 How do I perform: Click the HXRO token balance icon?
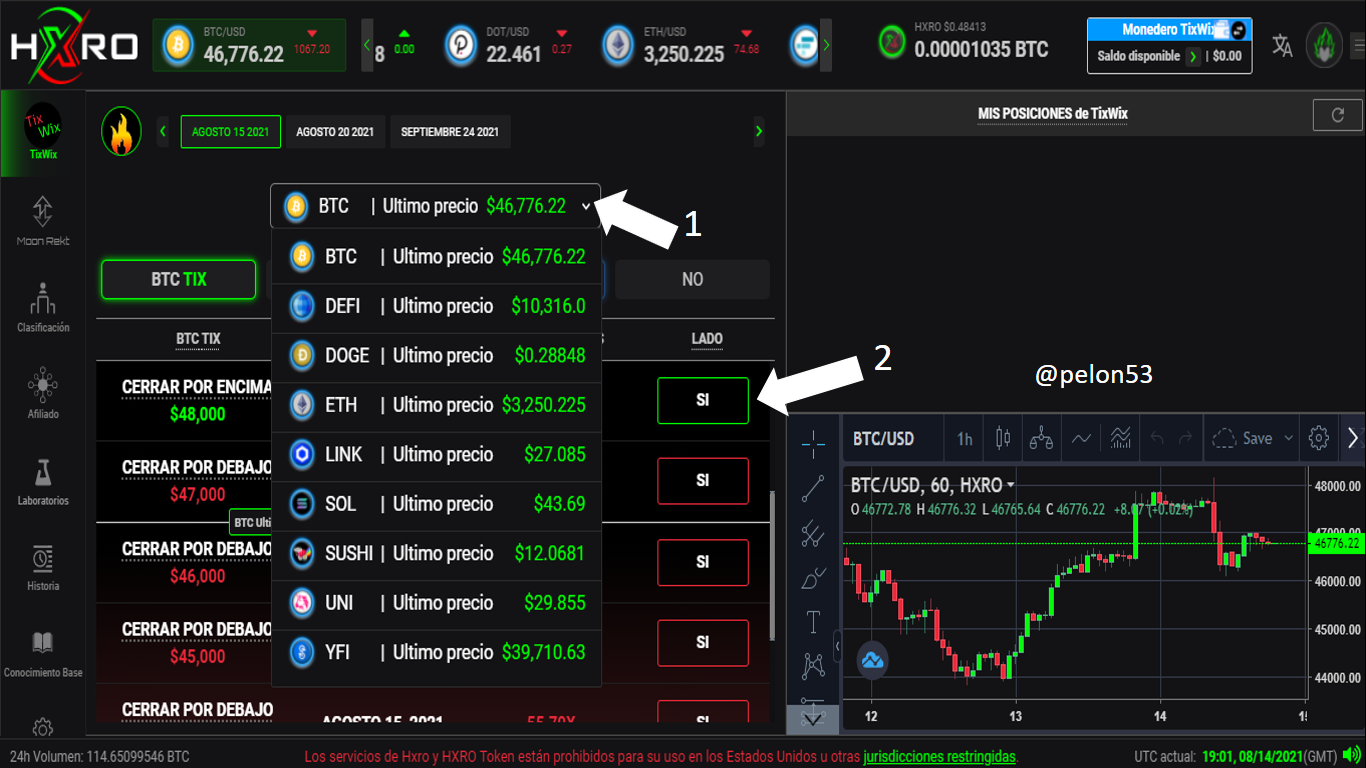click(891, 42)
